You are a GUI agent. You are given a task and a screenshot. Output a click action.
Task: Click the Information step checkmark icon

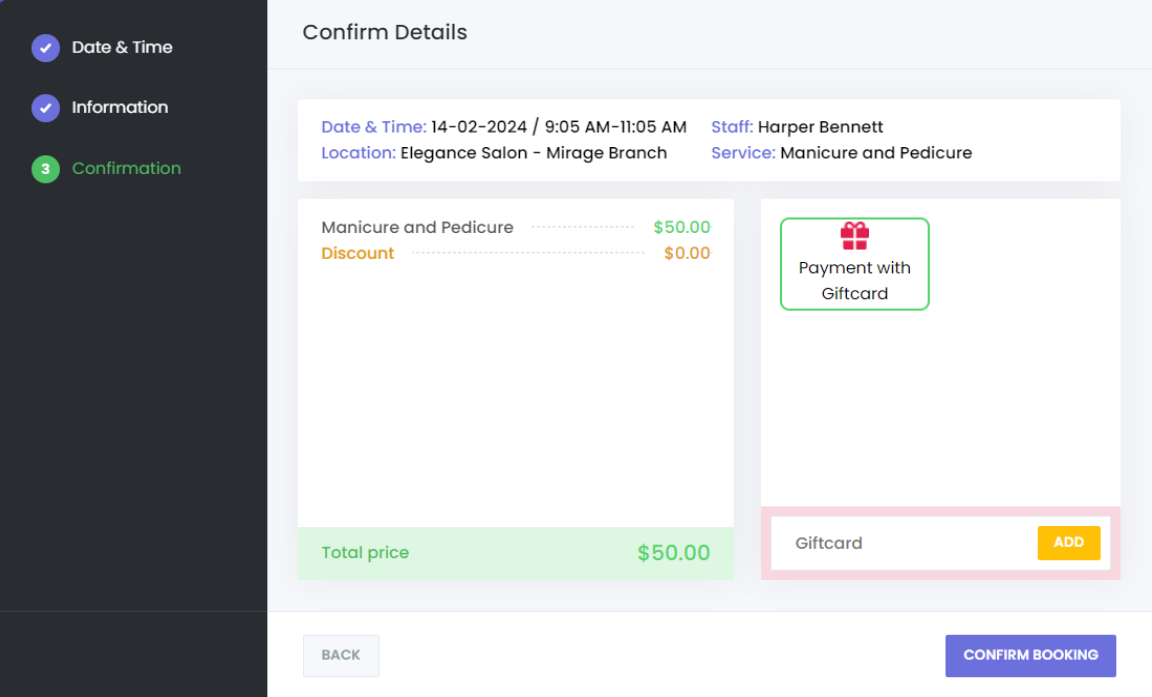(x=45, y=108)
